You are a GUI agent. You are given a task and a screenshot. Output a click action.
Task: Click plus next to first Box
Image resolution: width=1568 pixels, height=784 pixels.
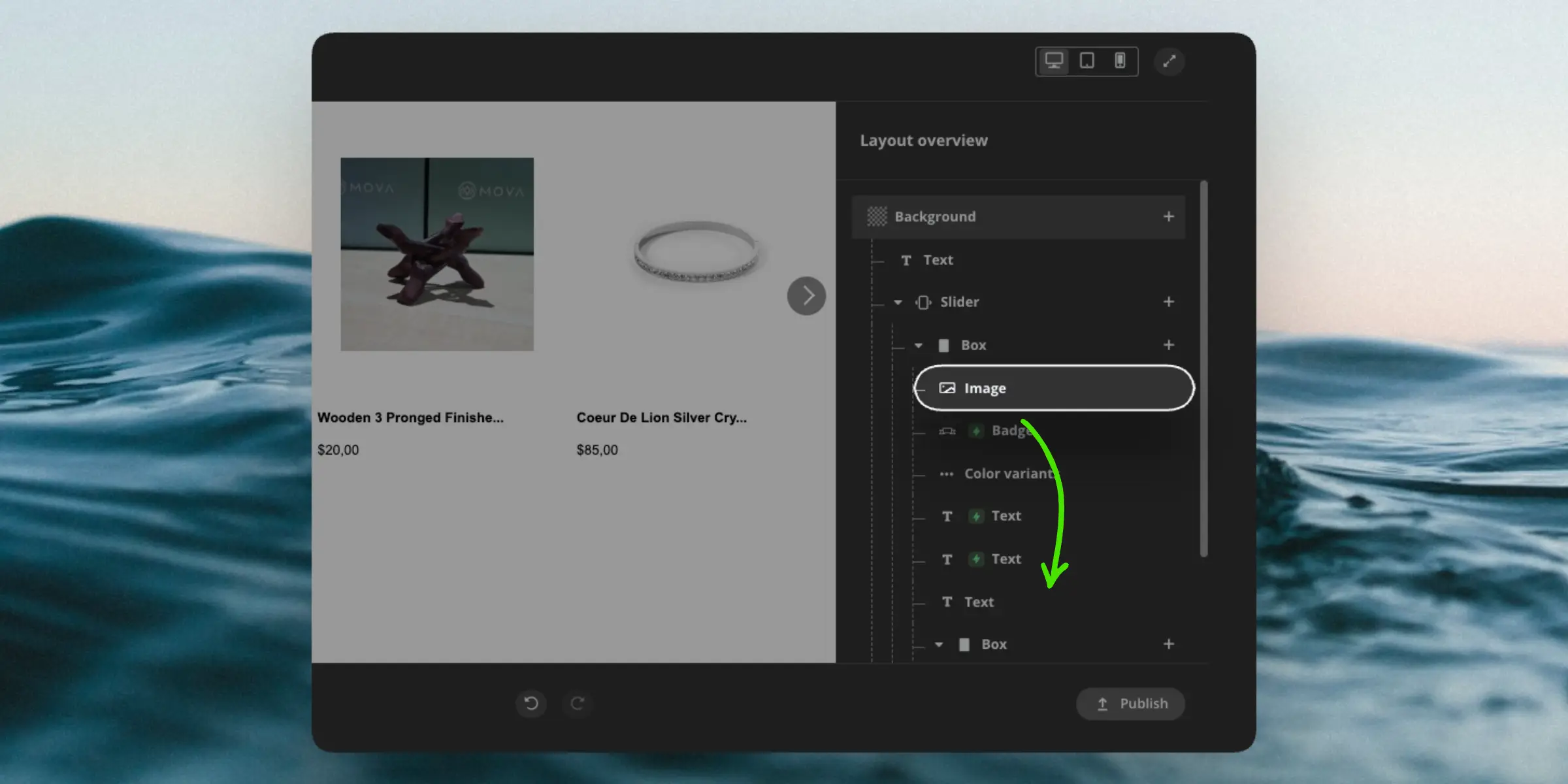click(1168, 345)
